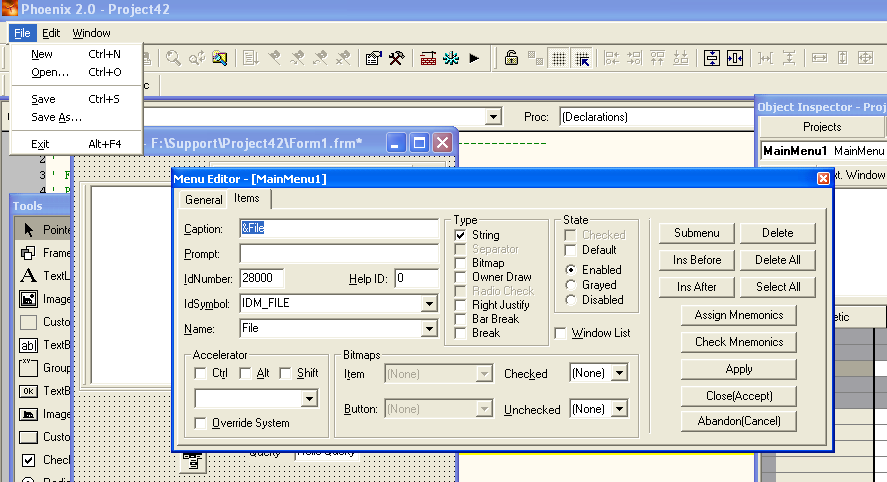Enable the Bitmap type checkbox

pyautogui.click(x=460, y=263)
